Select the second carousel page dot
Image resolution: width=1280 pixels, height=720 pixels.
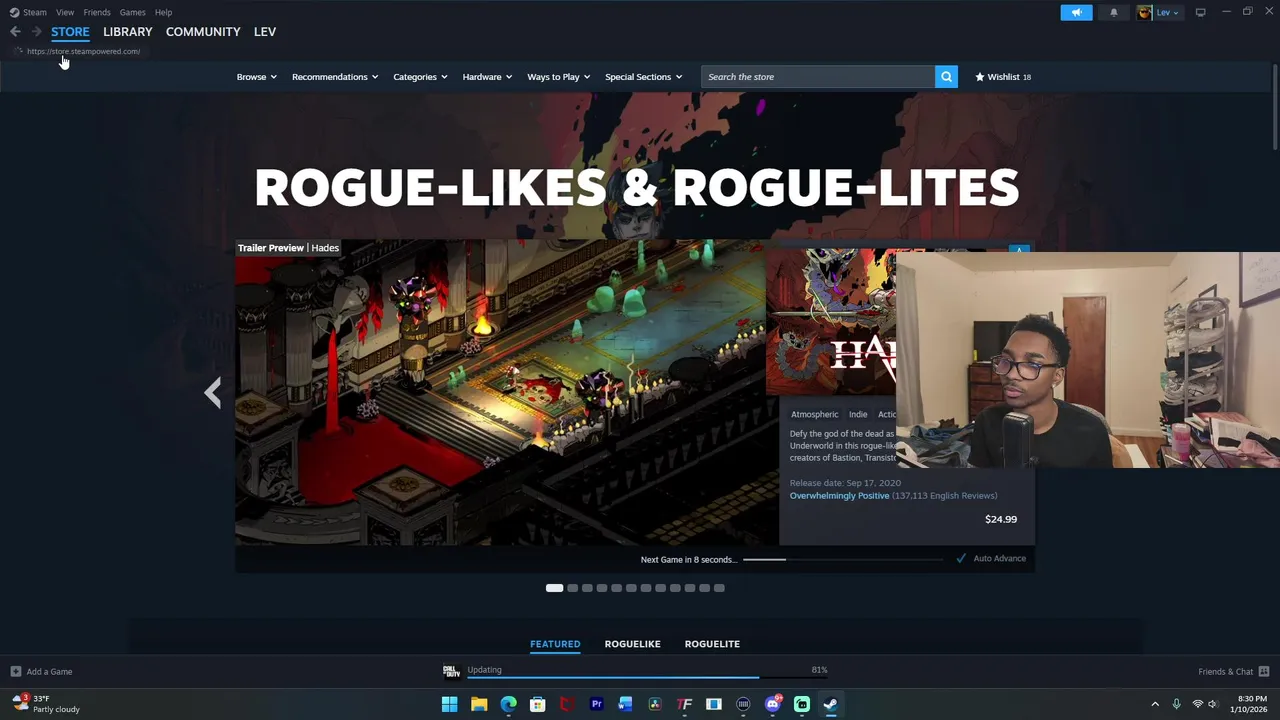pos(572,588)
